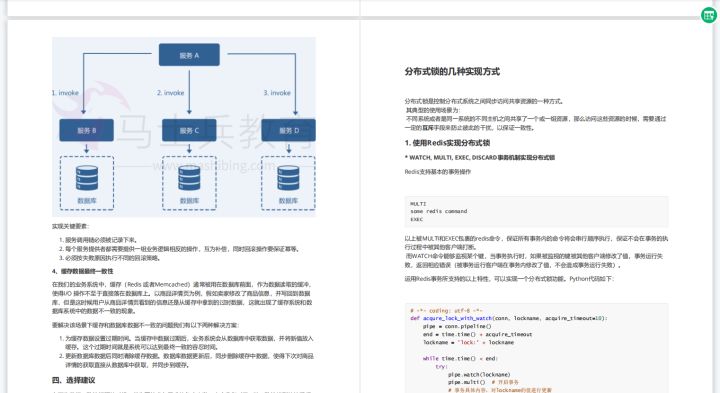The height and width of the screenshot is (393, 720).
Task: Click "pipe = conn.pipeline()" code line
Action: coord(457,326)
